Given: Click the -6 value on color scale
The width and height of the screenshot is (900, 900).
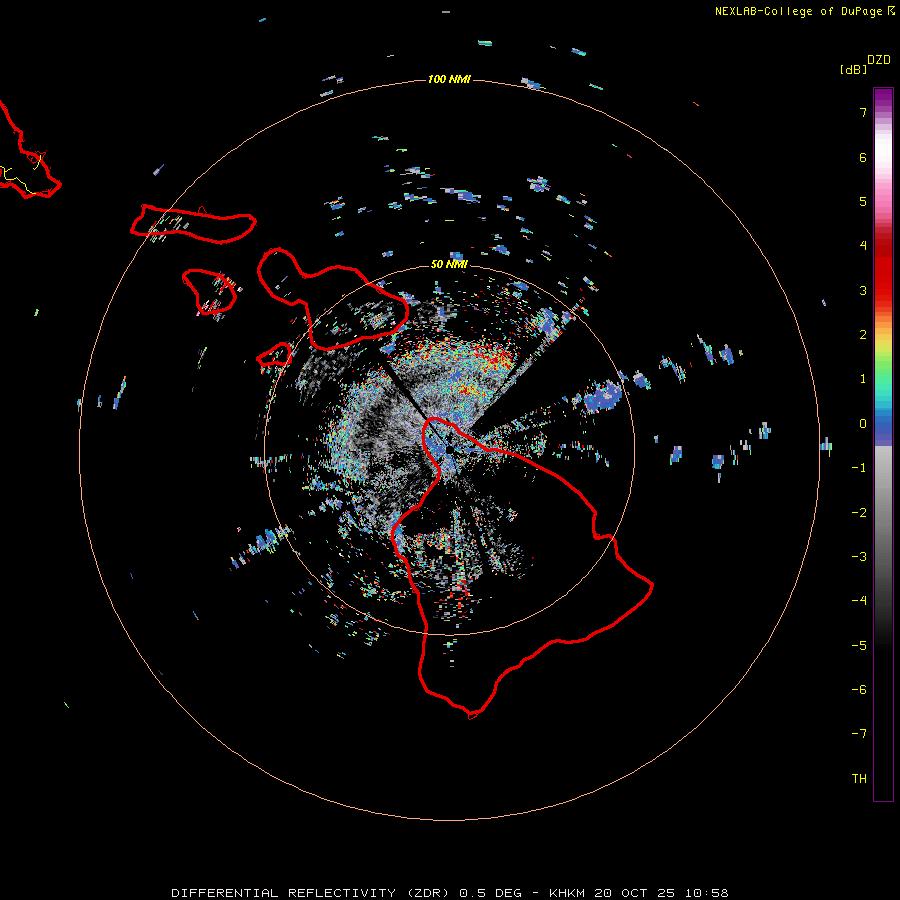Looking at the screenshot, I should tap(859, 690).
